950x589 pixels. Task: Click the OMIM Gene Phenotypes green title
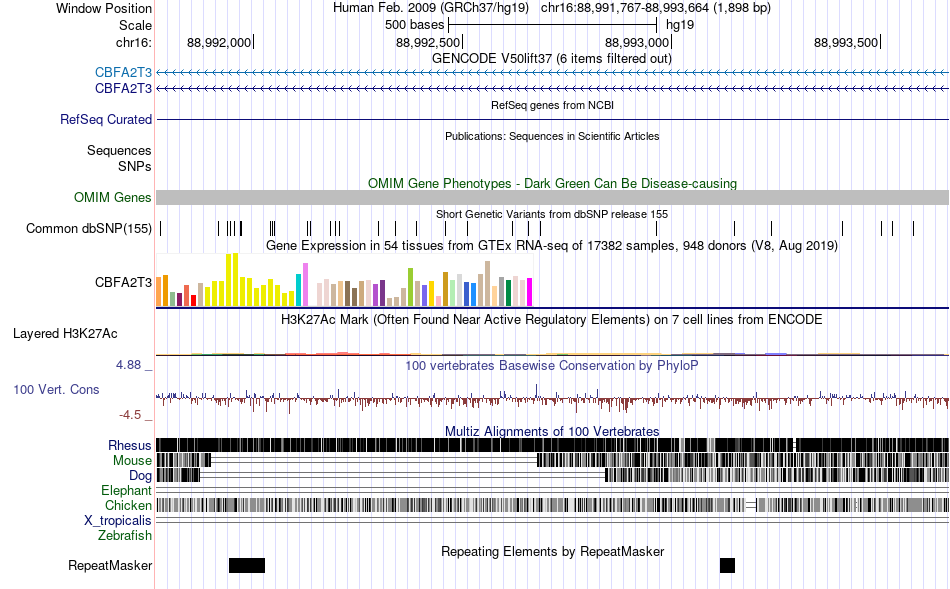[552, 184]
